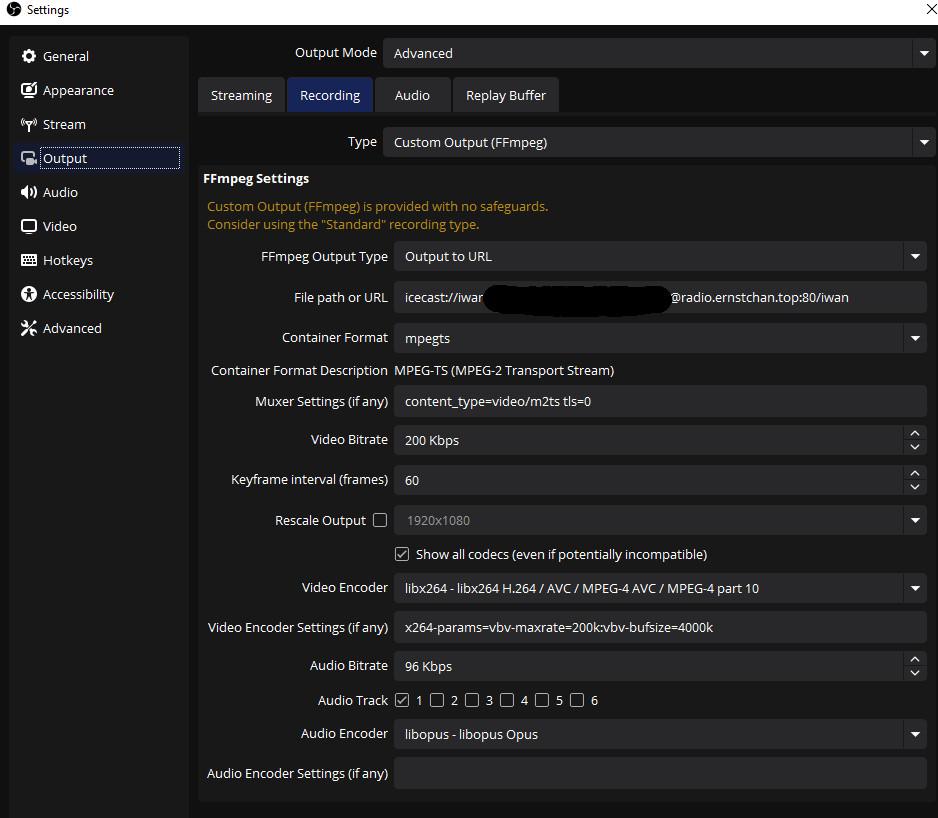Click the Video display icon in sidebar
Image resolution: width=938 pixels, height=818 pixels.
click(x=29, y=226)
